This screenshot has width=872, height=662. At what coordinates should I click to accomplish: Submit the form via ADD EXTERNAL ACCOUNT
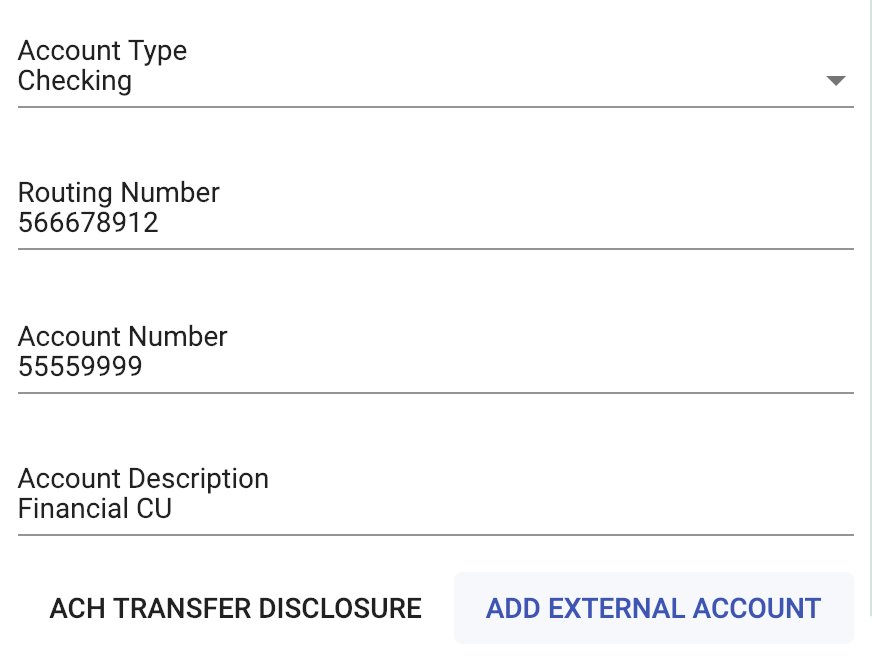click(x=654, y=608)
